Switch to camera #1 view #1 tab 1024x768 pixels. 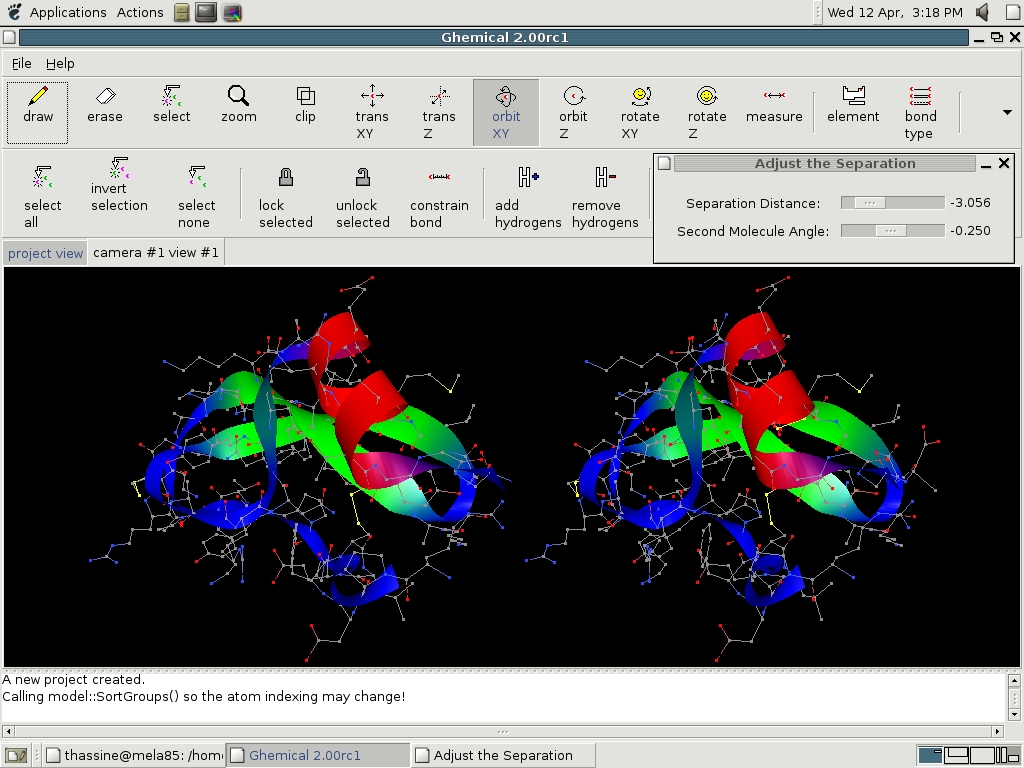[156, 253]
